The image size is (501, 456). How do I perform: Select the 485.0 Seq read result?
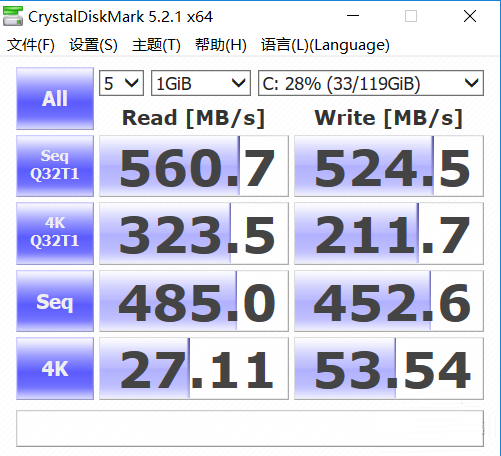194,301
